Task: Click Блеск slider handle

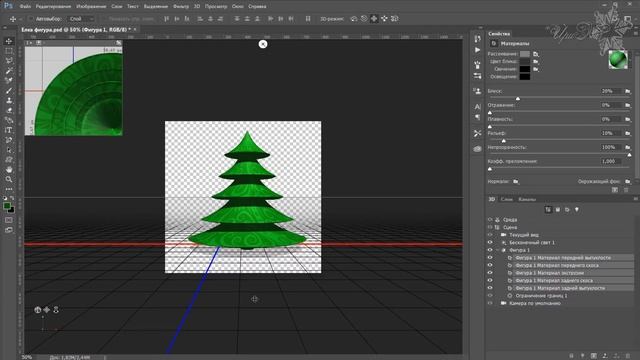Action: click(518, 98)
